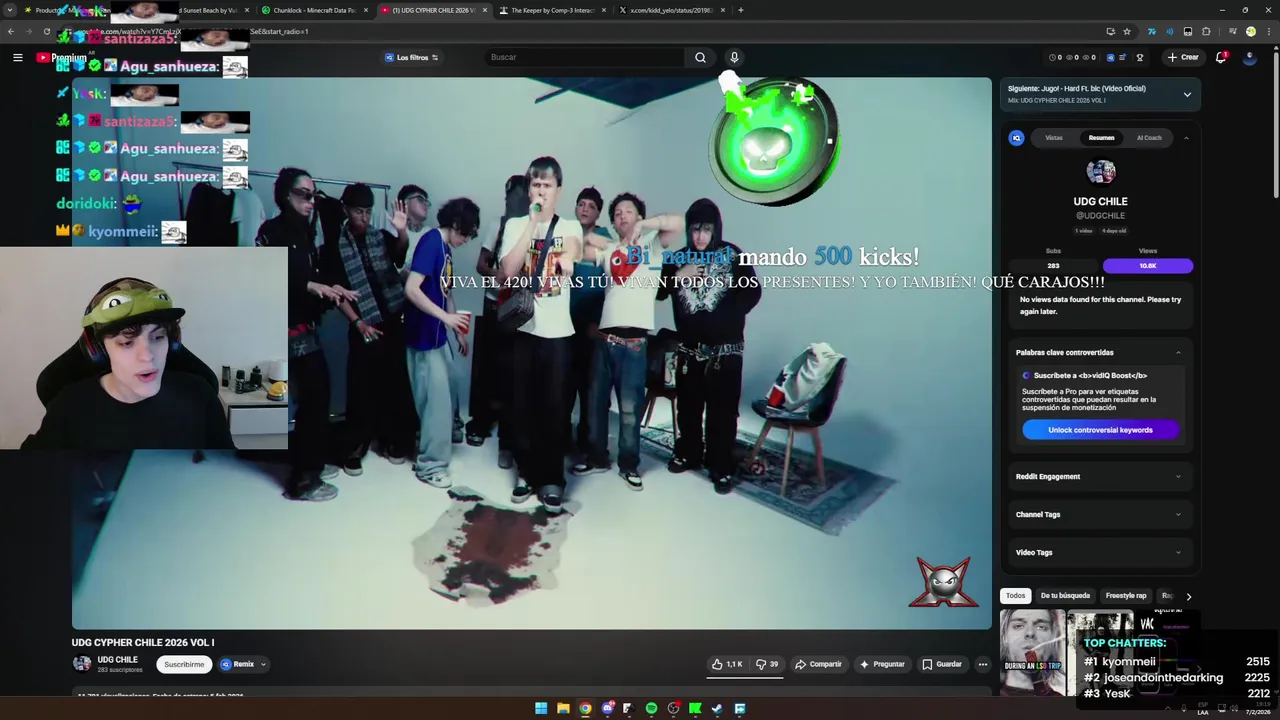Expand Channel Tags section

click(x=1098, y=514)
